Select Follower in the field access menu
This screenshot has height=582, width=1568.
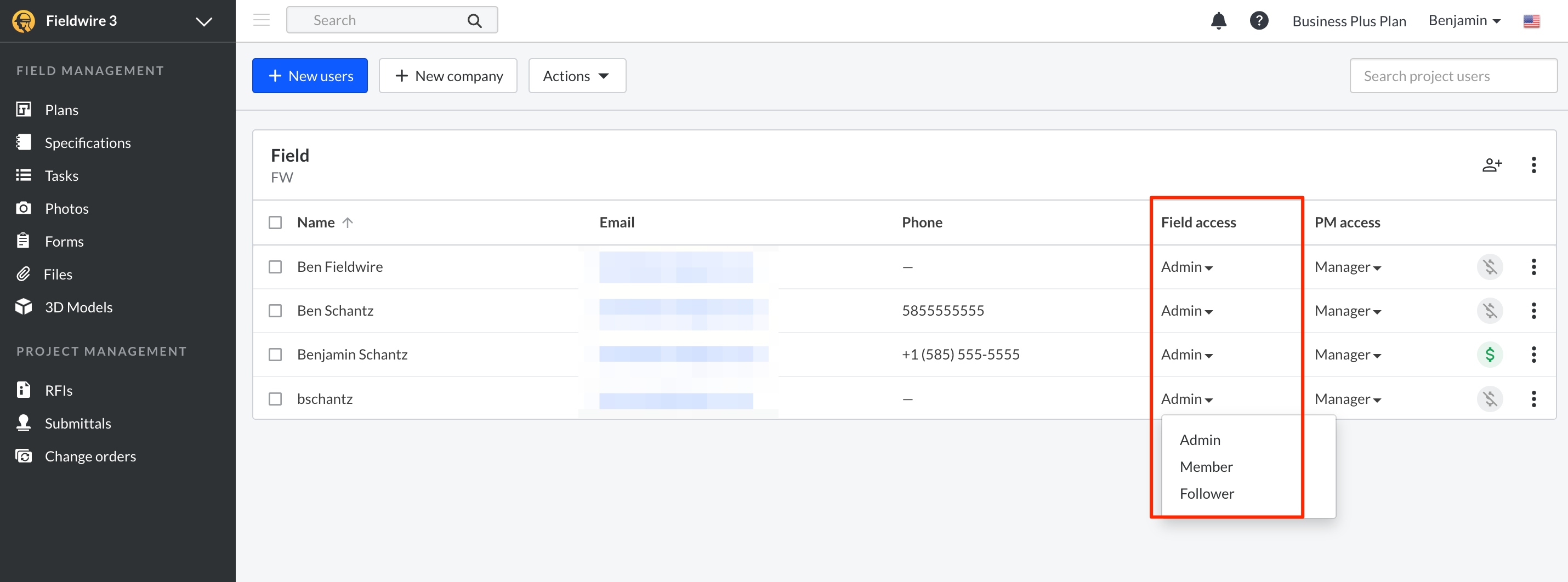pos(1206,493)
